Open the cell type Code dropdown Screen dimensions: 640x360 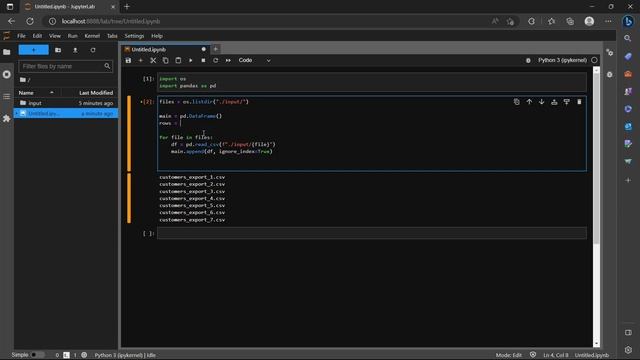[254, 60]
